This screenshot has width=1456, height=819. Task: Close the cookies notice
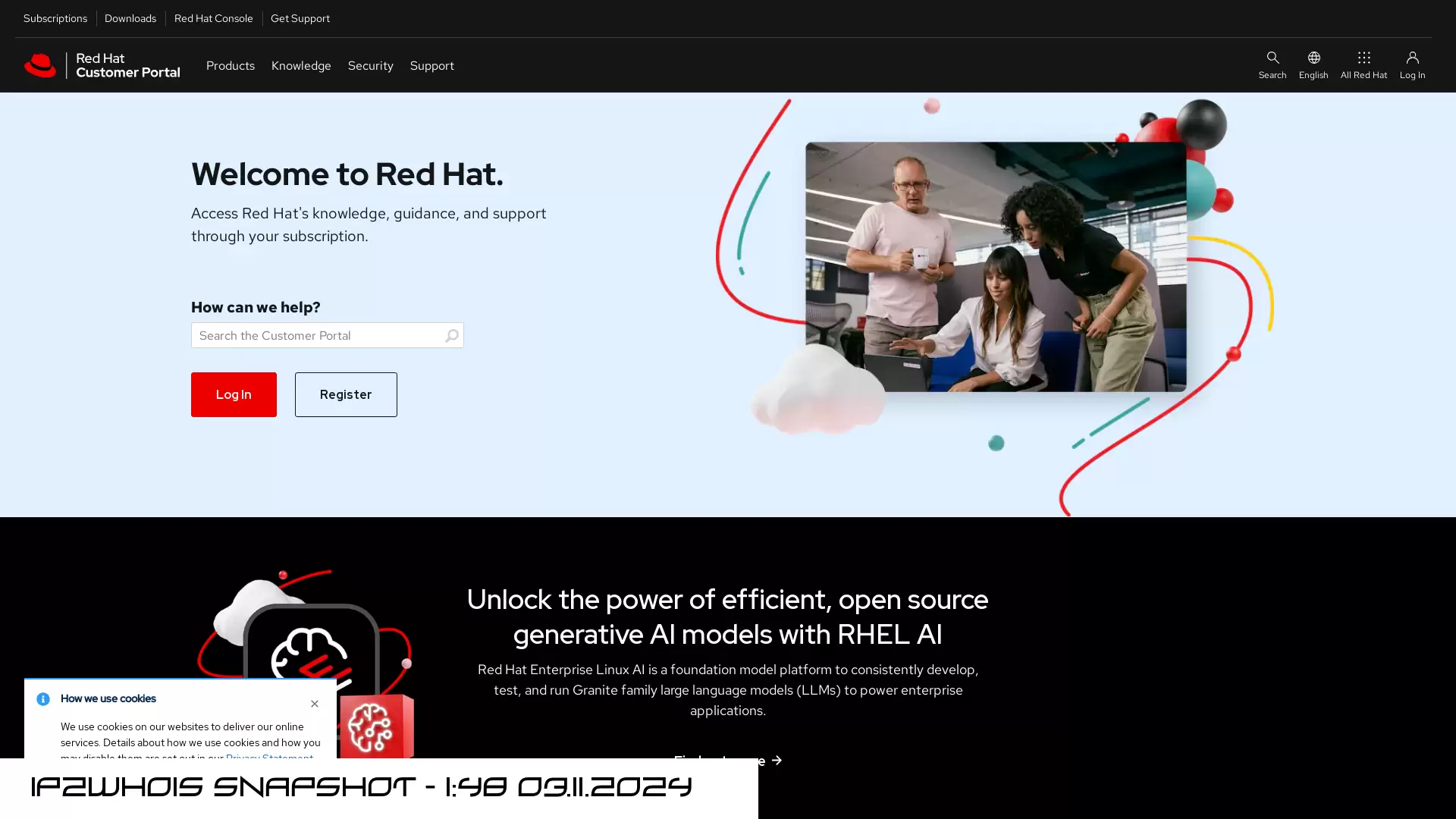pos(314,704)
